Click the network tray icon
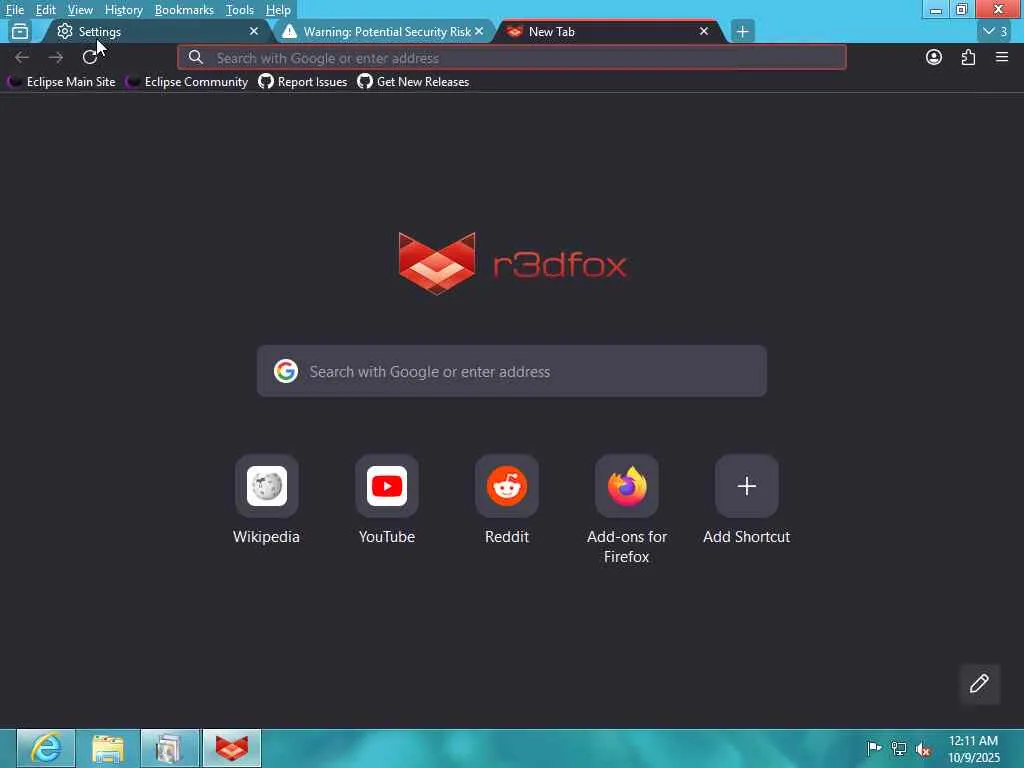 (x=899, y=748)
